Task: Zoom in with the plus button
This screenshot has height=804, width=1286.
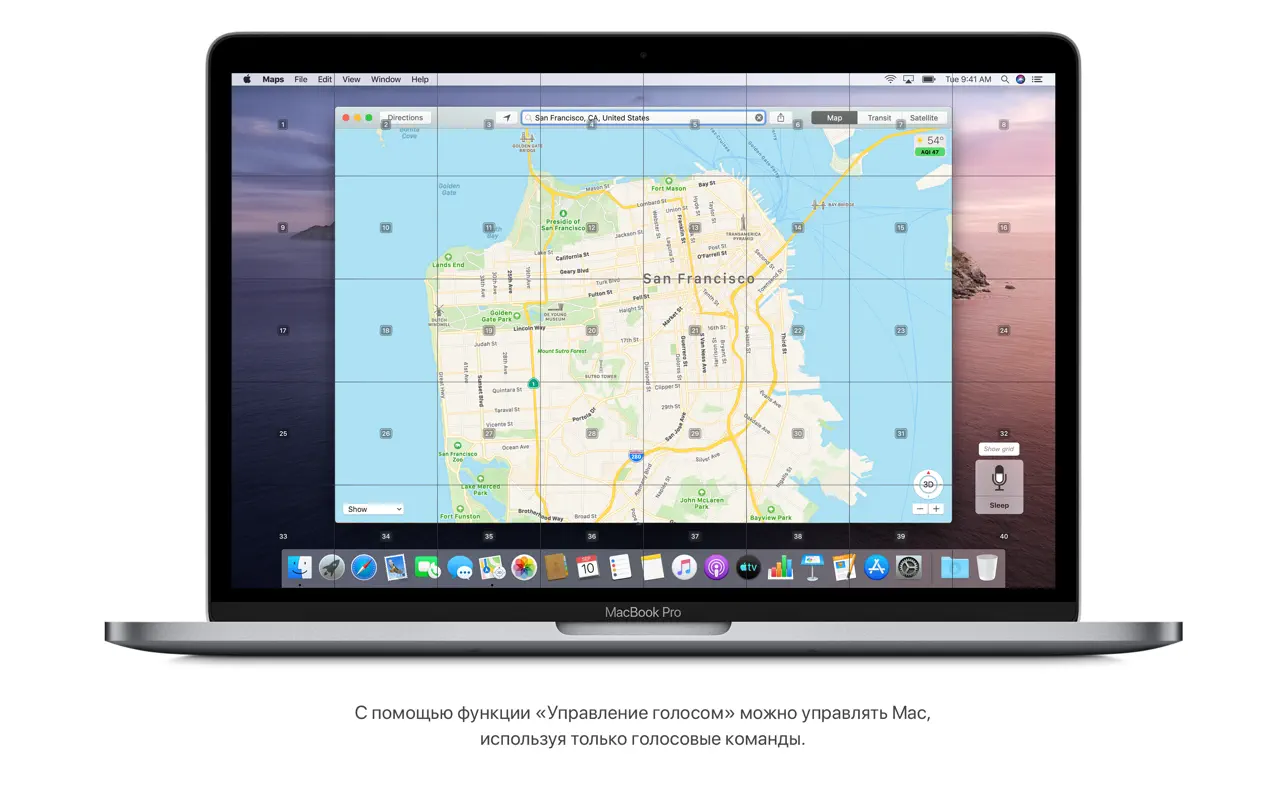Action: coord(936,509)
